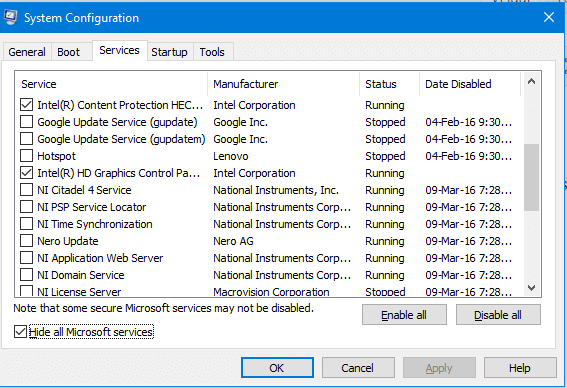The height and width of the screenshot is (388, 567).
Task: Select the 'Lenovo' manufacturer cell
Action: pos(231,156)
